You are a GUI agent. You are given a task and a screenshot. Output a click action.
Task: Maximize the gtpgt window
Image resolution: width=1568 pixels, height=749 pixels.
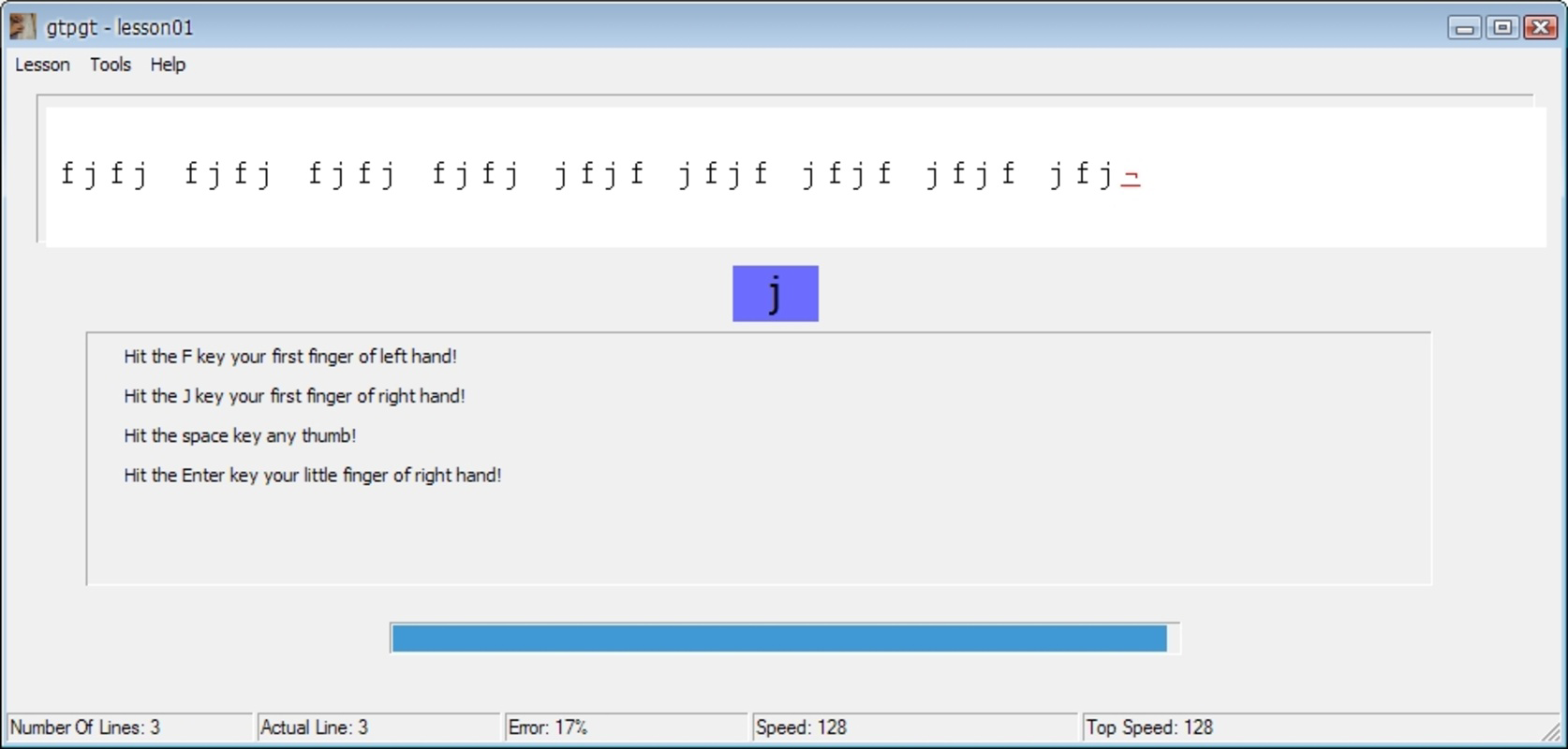(x=1502, y=27)
